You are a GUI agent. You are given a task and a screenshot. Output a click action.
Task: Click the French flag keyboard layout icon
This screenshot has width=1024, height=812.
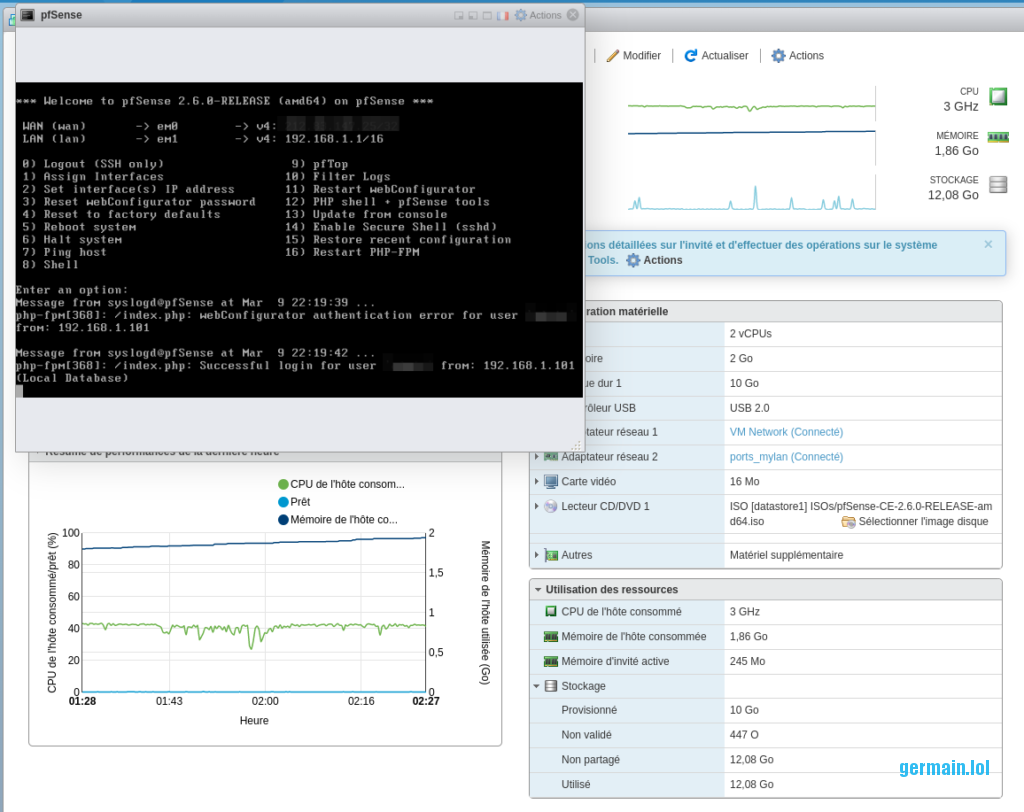tap(503, 15)
